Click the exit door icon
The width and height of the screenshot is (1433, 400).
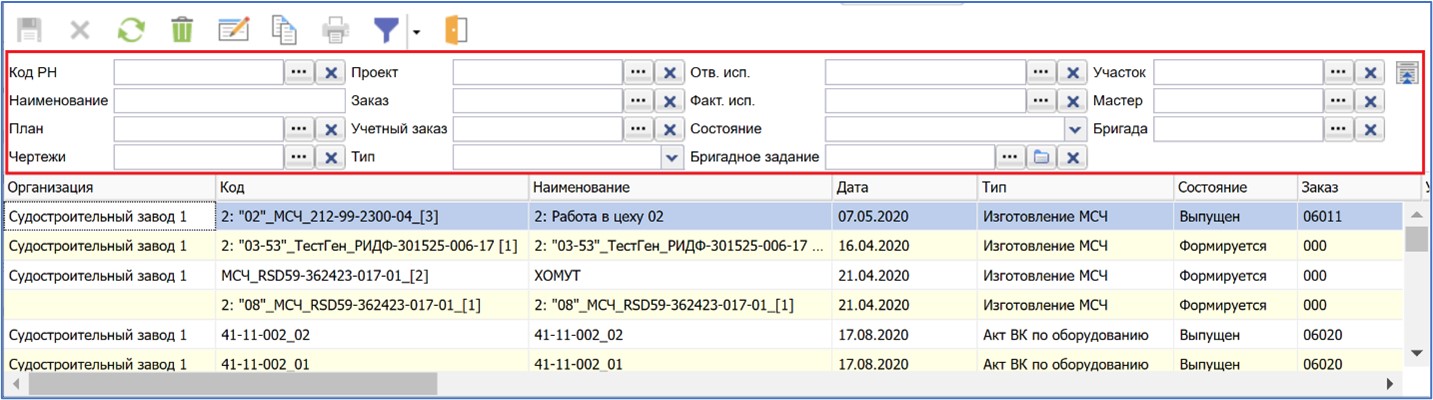456,30
